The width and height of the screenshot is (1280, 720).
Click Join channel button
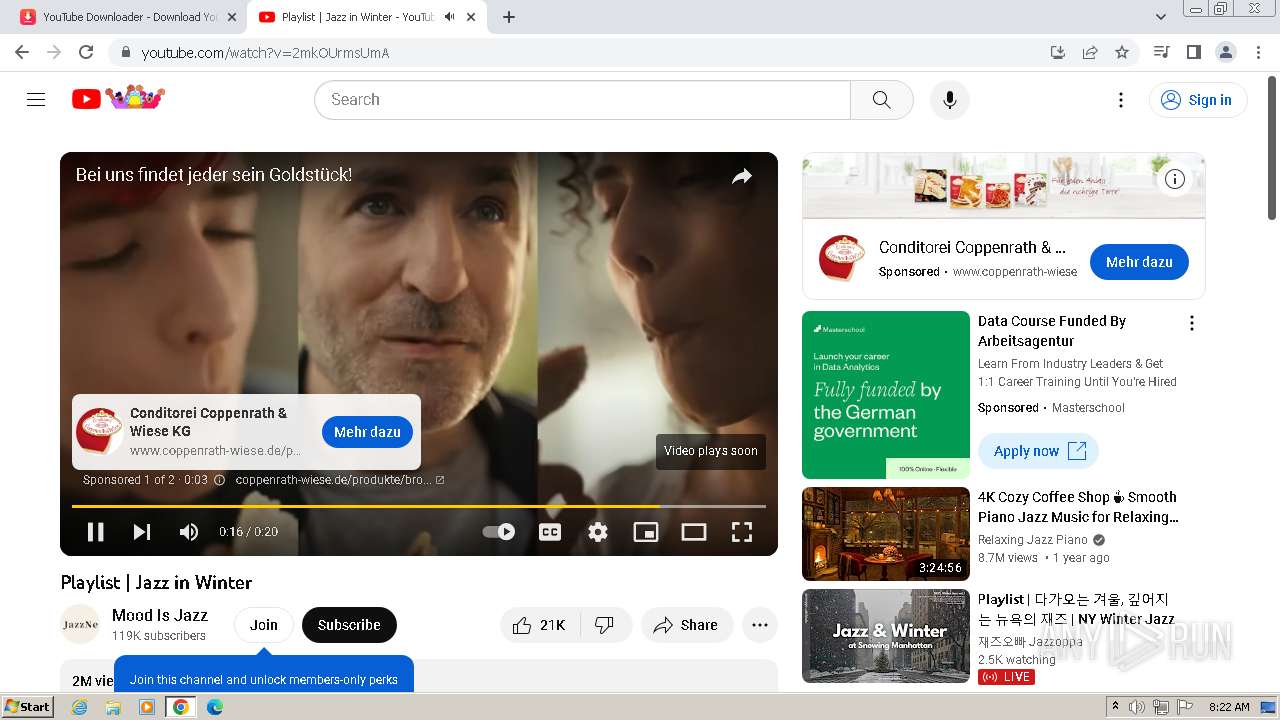pos(264,625)
